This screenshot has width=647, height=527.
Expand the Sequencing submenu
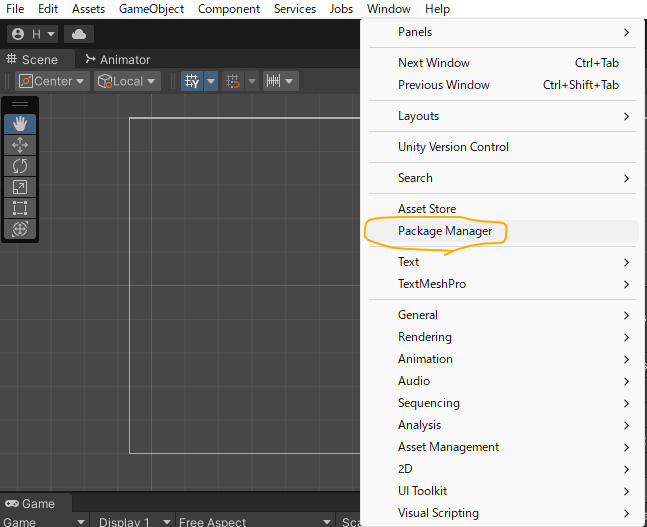[502, 403]
